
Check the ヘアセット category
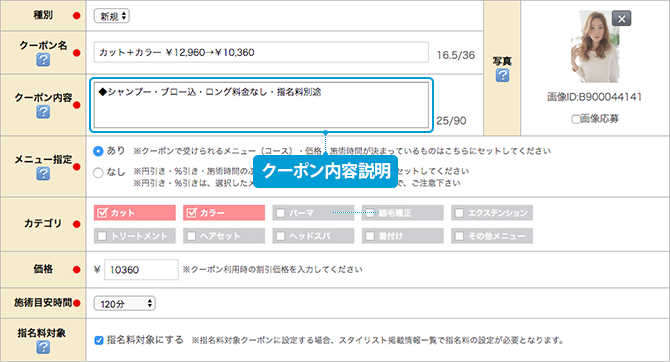click(x=224, y=236)
